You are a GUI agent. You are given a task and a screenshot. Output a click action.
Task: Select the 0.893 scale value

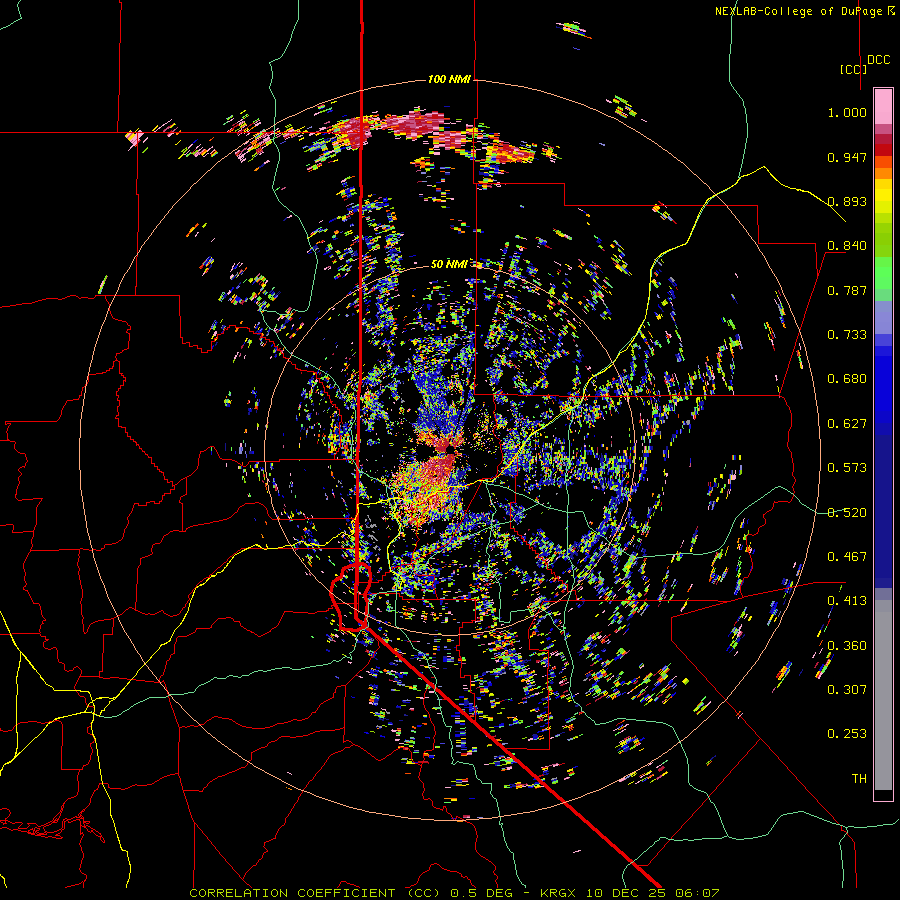(847, 201)
